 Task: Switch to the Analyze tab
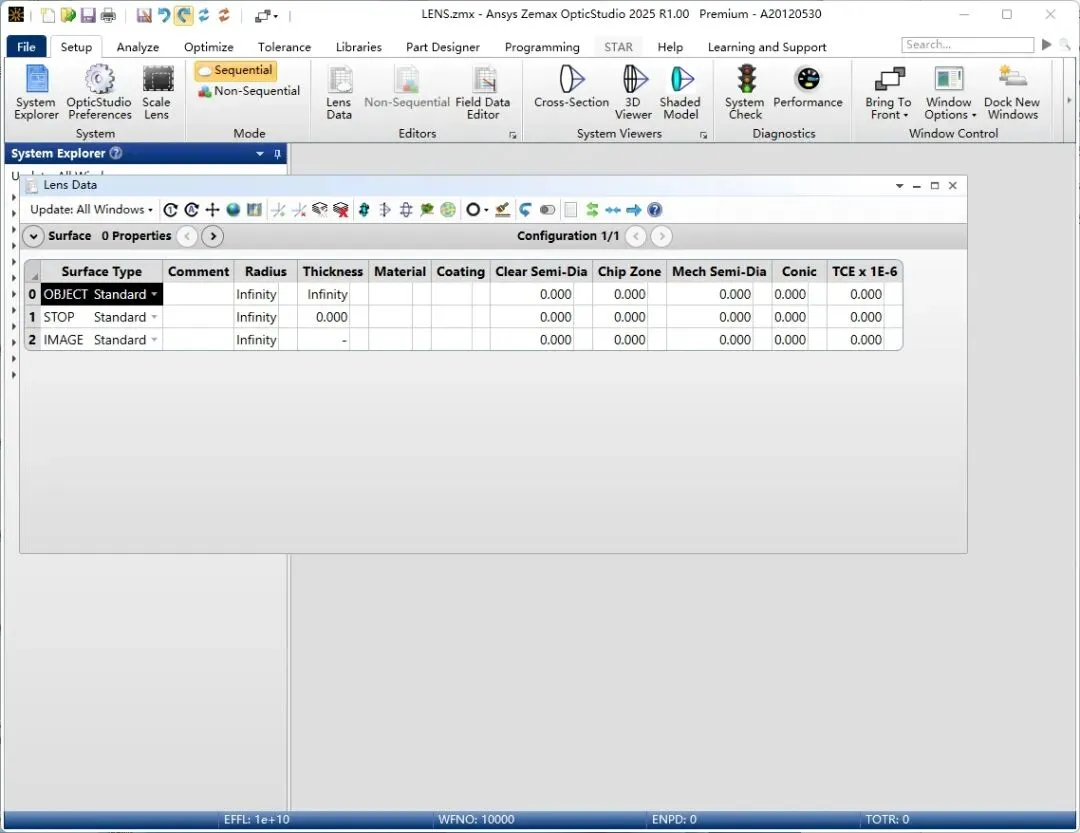click(138, 47)
